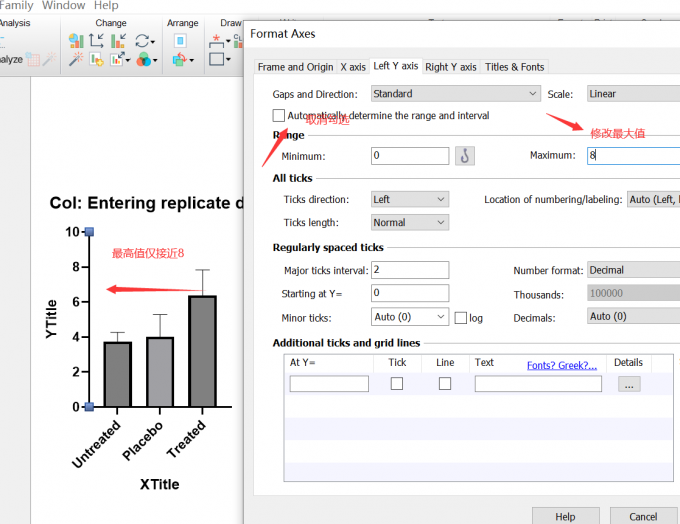Toggle the log minor ticks checkbox

461,318
